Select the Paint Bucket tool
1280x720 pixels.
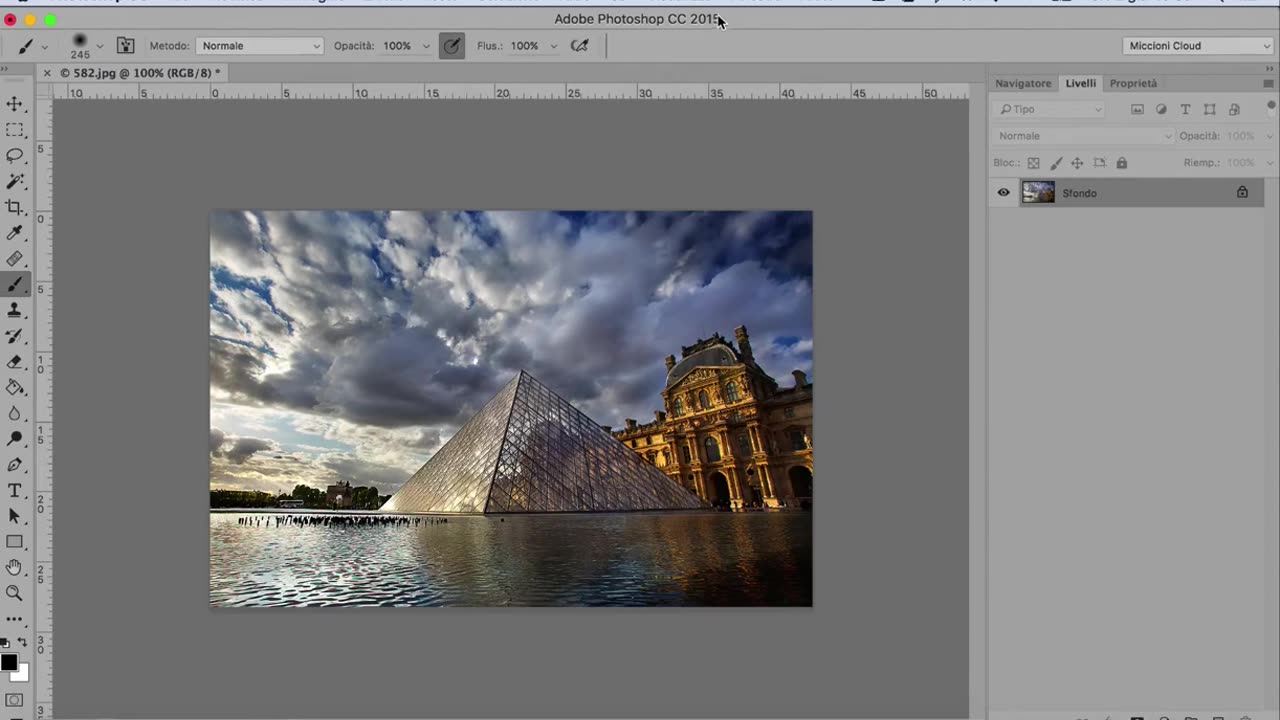15,388
